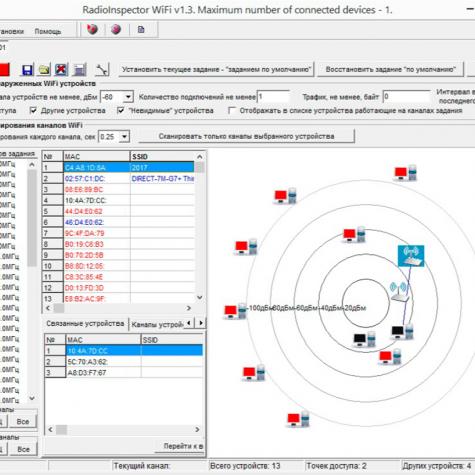Select the highlighted blue access point icon on radar
This screenshot has width=475, height=475.
411,256
